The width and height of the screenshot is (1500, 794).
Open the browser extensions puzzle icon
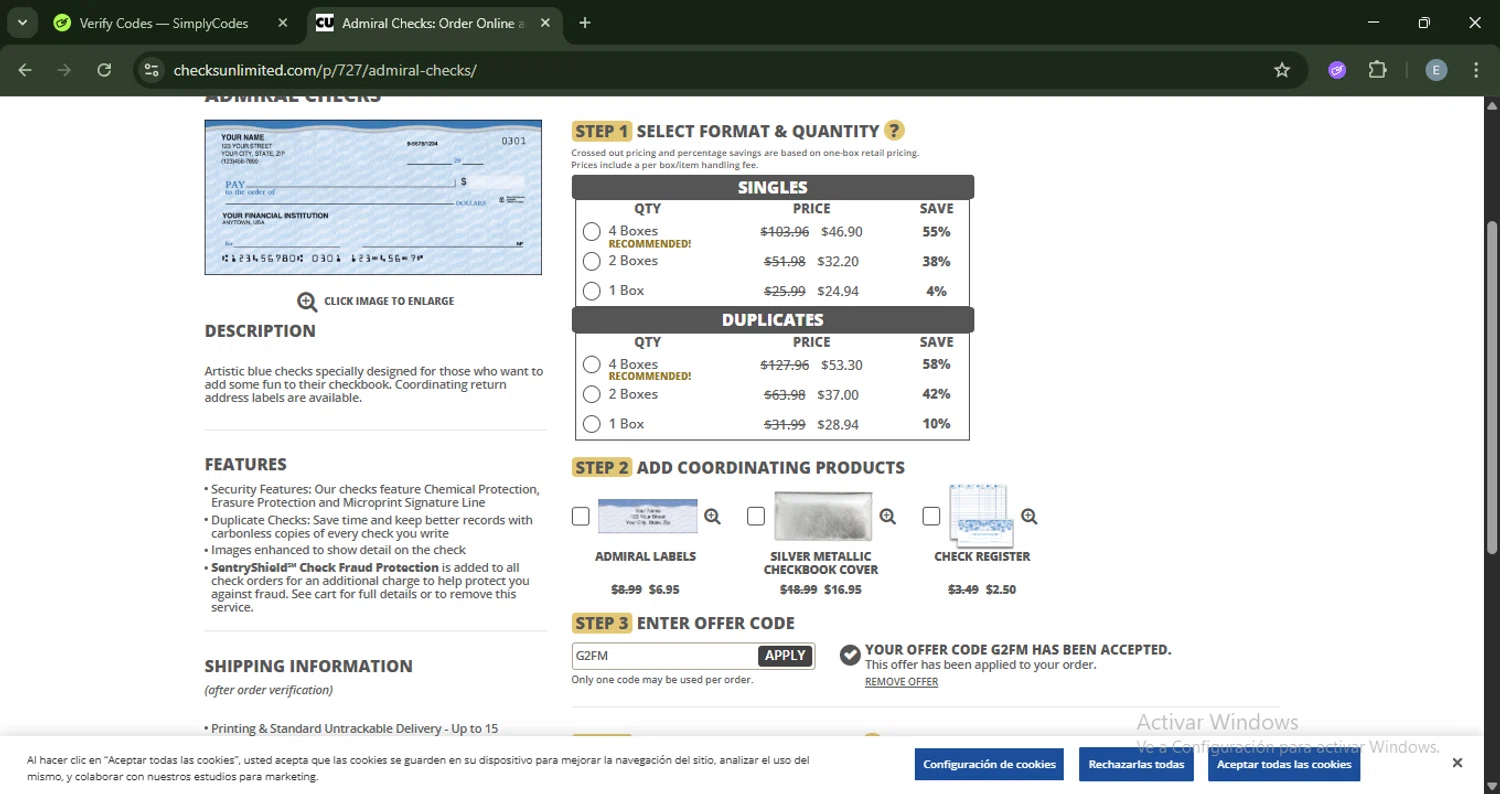(1378, 70)
